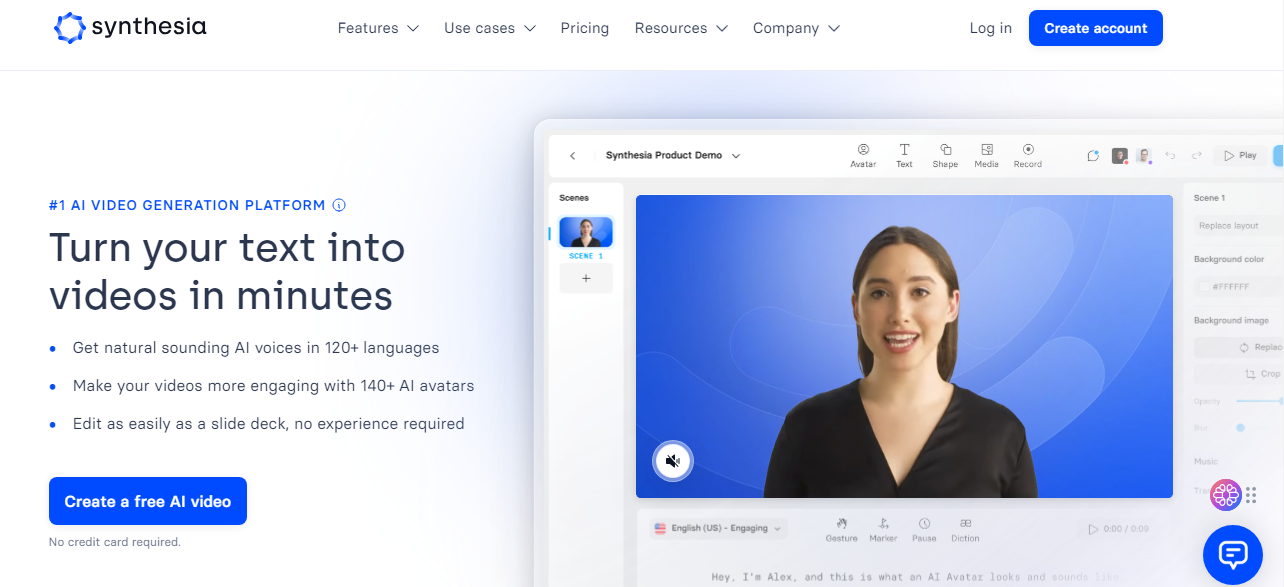Click the Record tool in the demo editor
The image size is (1284, 587).
[1028, 155]
